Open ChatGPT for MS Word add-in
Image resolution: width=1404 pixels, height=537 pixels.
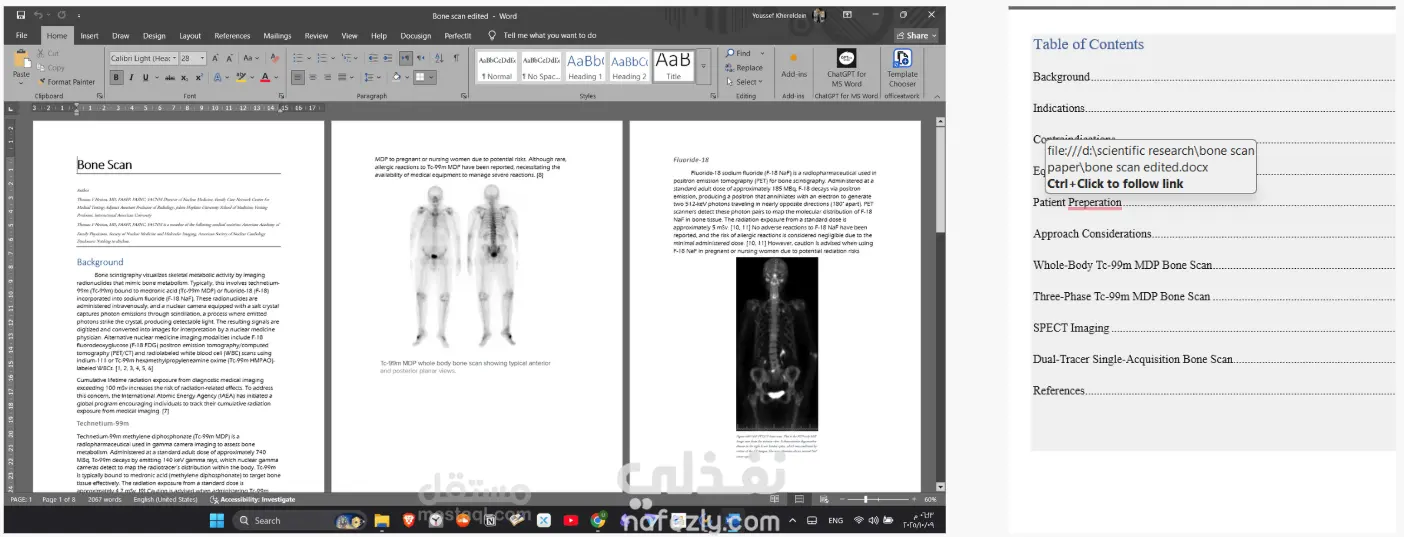tap(846, 68)
